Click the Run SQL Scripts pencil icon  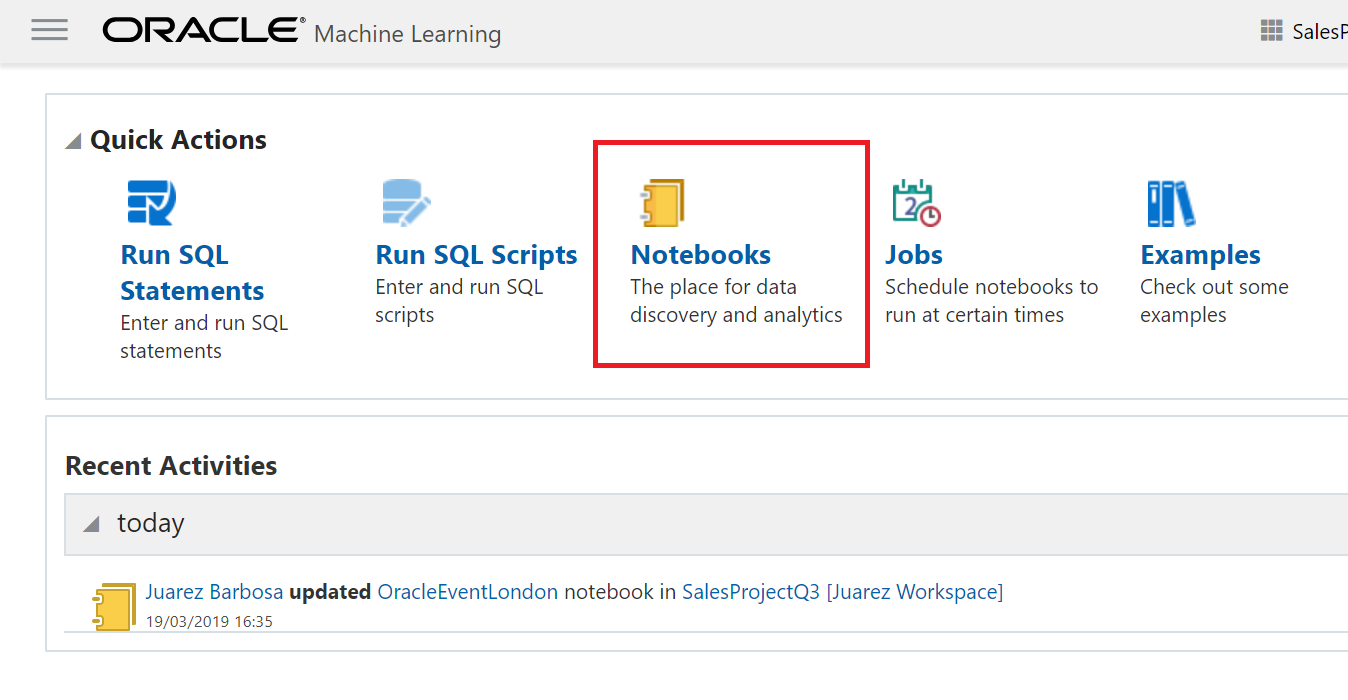(405, 202)
